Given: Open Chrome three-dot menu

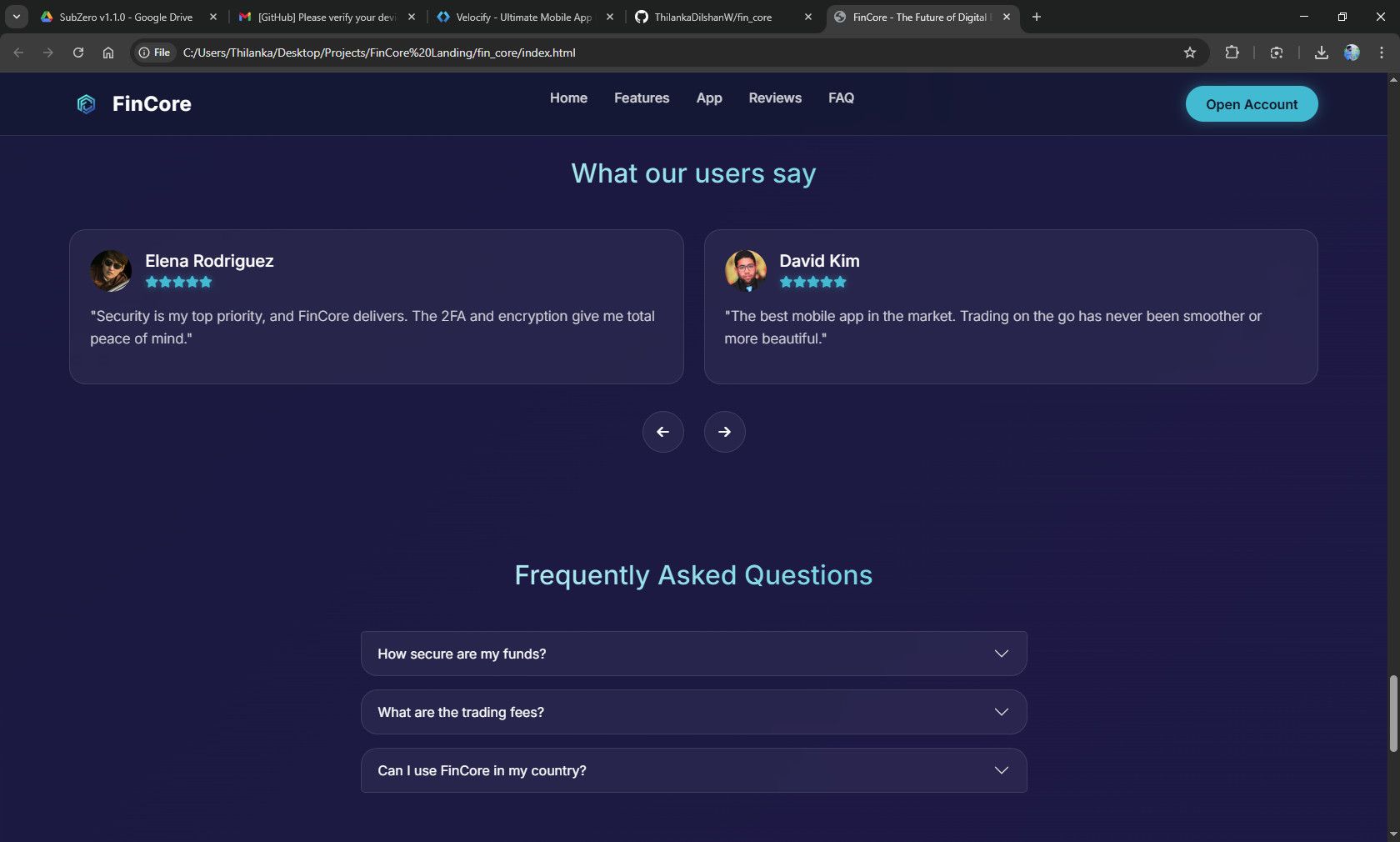Looking at the screenshot, I should tap(1382, 53).
